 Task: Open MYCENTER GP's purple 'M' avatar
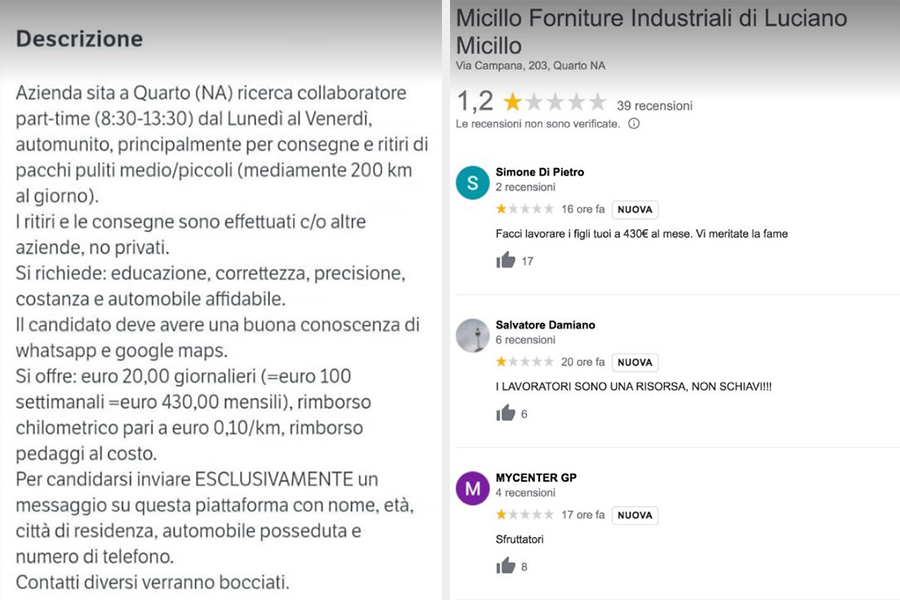tap(471, 490)
